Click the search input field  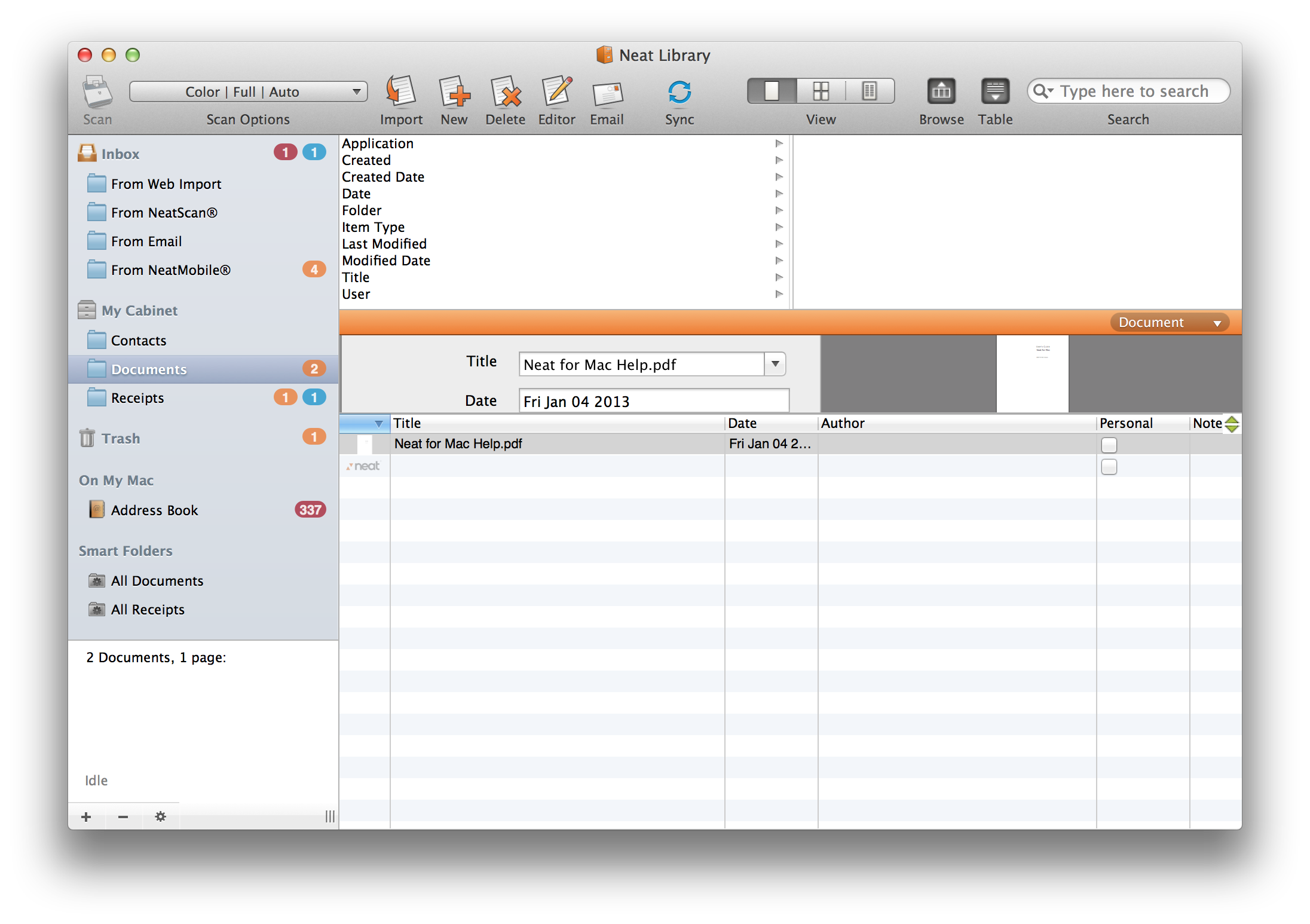point(1128,91)
